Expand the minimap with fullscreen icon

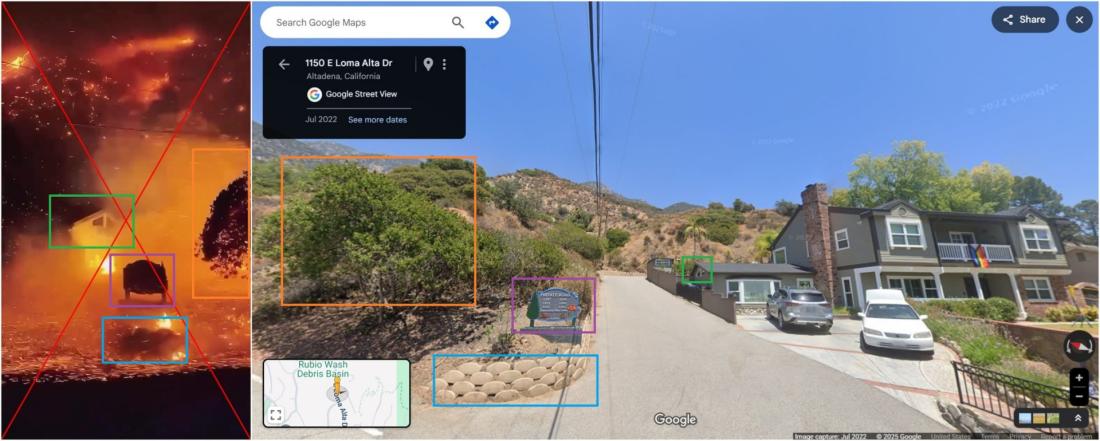coord(276,415)
